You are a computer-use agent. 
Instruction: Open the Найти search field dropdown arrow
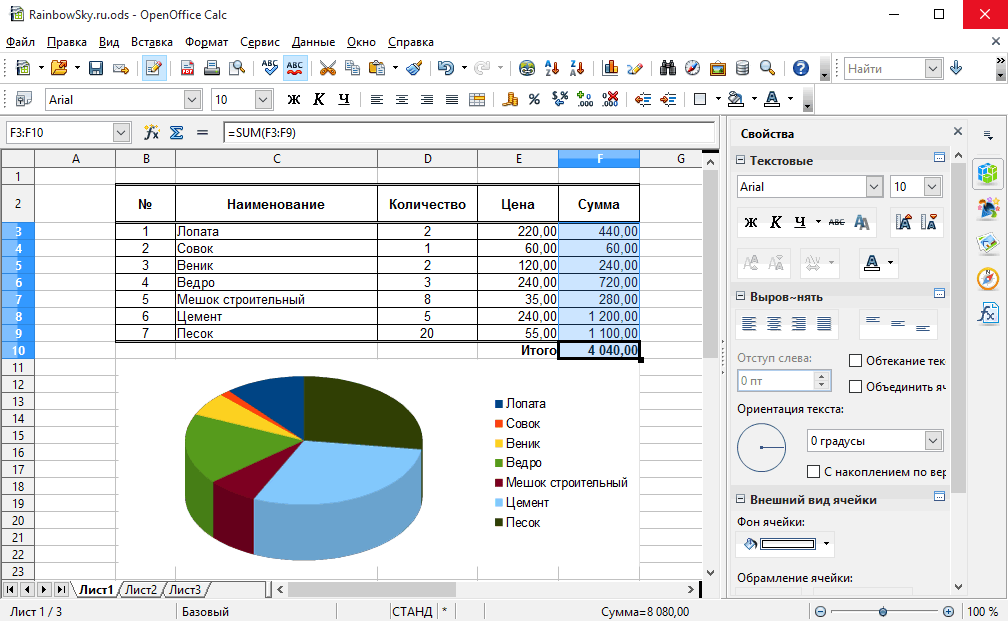click(933, 68)
